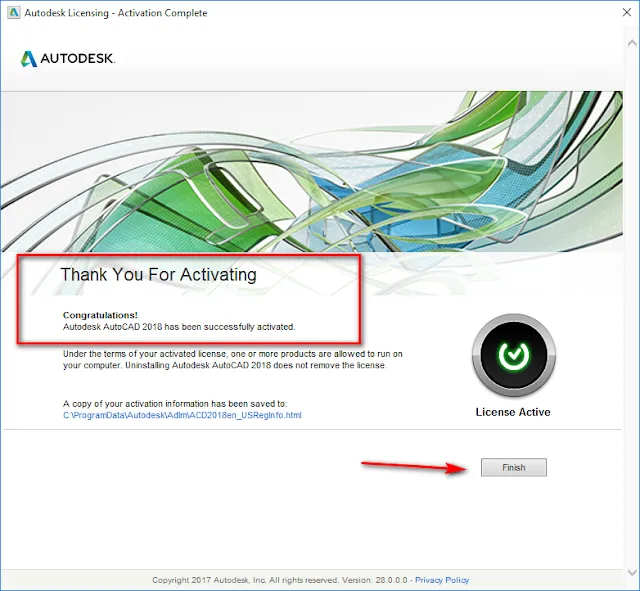Click the bold "Congratulations!" text
Viewport: 640px width, 591px height.
pos(98,314)
